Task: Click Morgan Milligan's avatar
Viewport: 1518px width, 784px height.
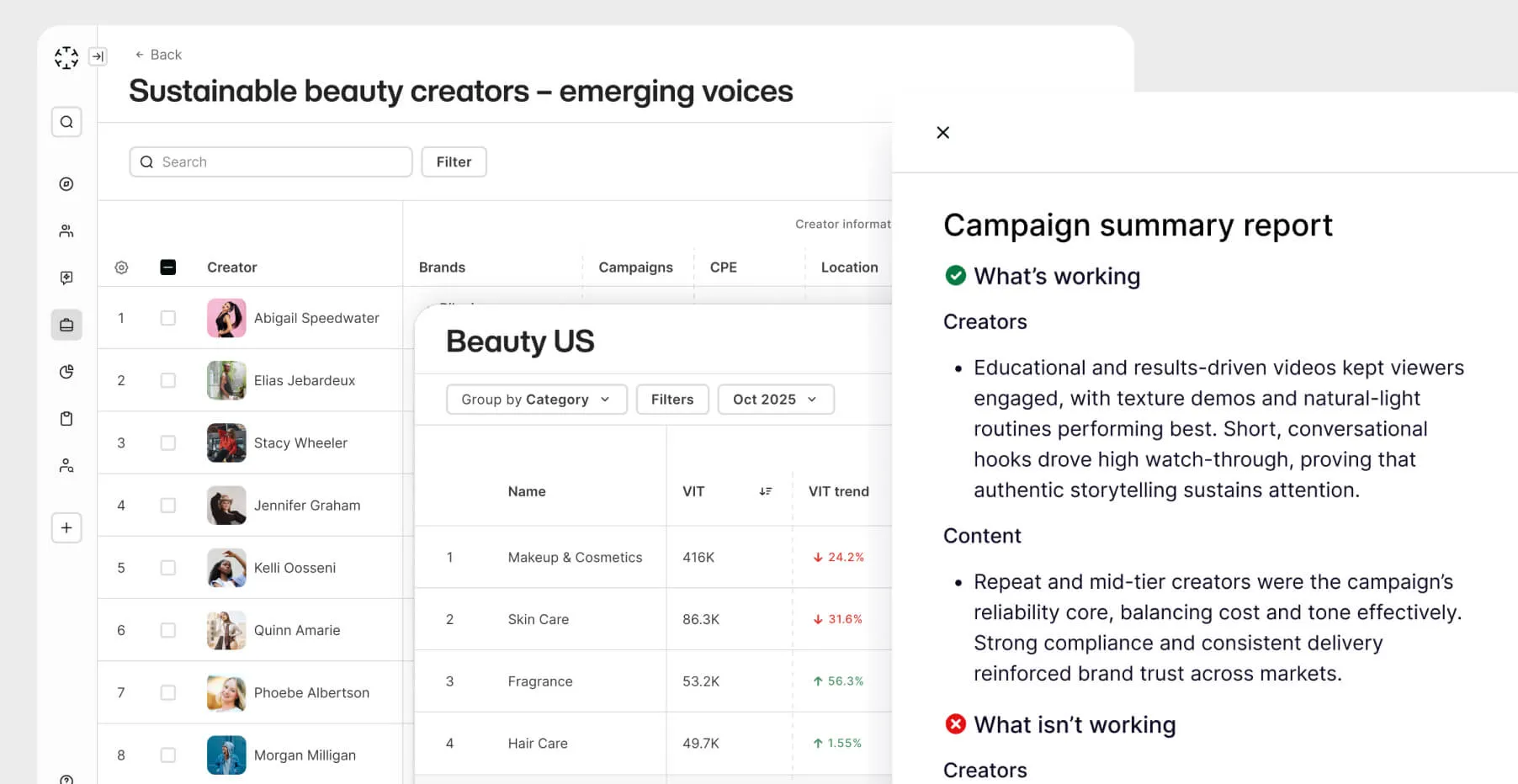Action: (226, 755)
